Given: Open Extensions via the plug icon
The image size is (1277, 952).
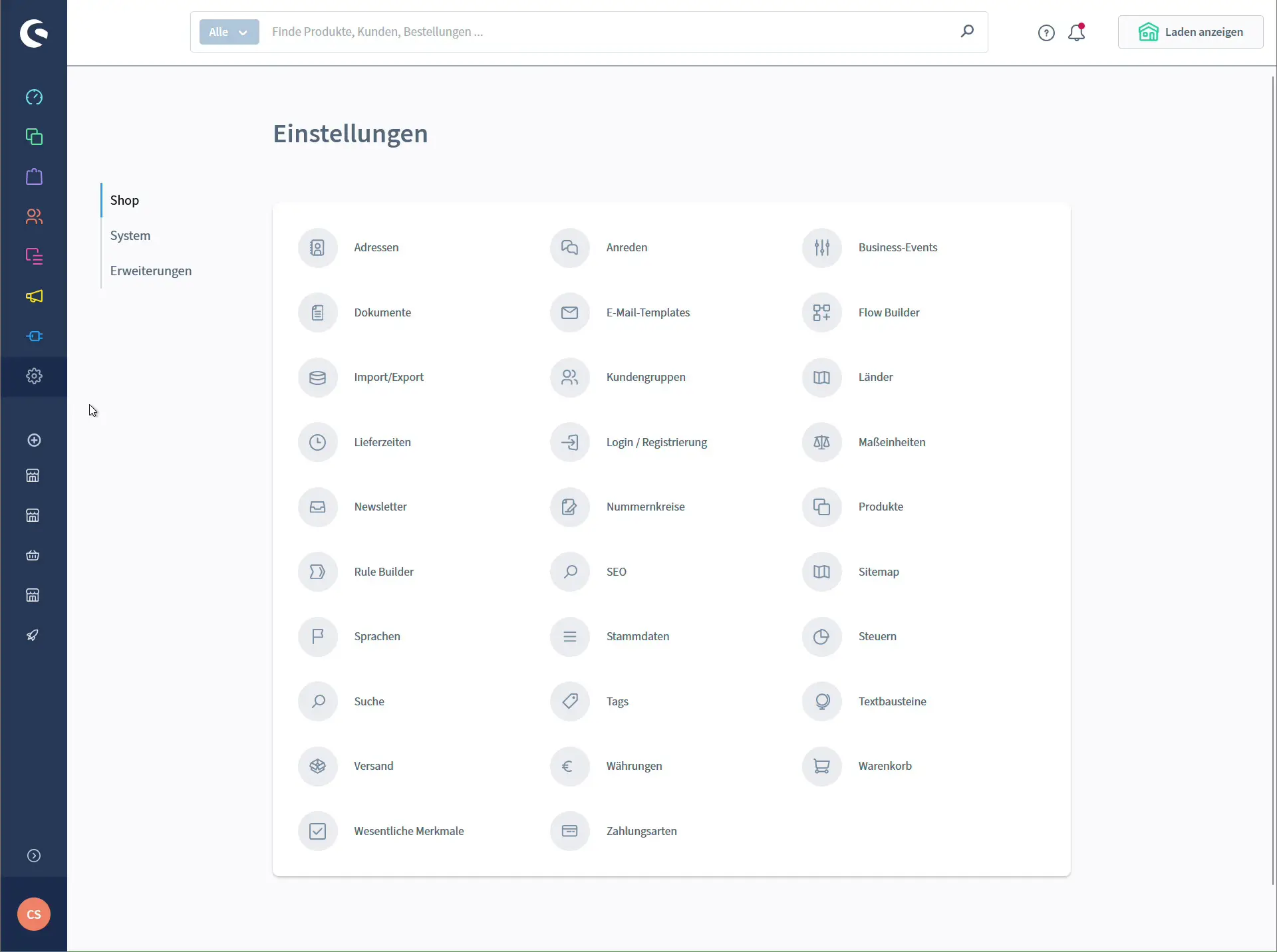Looking at the screenshot, I should pos(34,336).
